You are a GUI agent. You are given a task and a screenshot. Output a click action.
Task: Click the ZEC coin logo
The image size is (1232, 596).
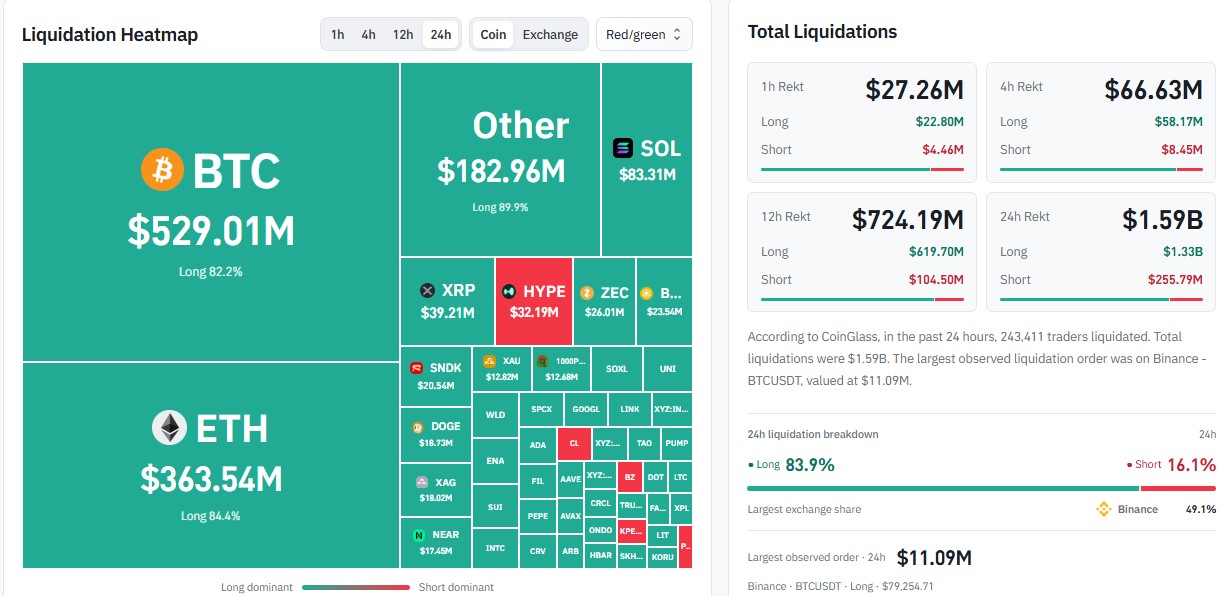pyautogui.click(x=587, y=293)
